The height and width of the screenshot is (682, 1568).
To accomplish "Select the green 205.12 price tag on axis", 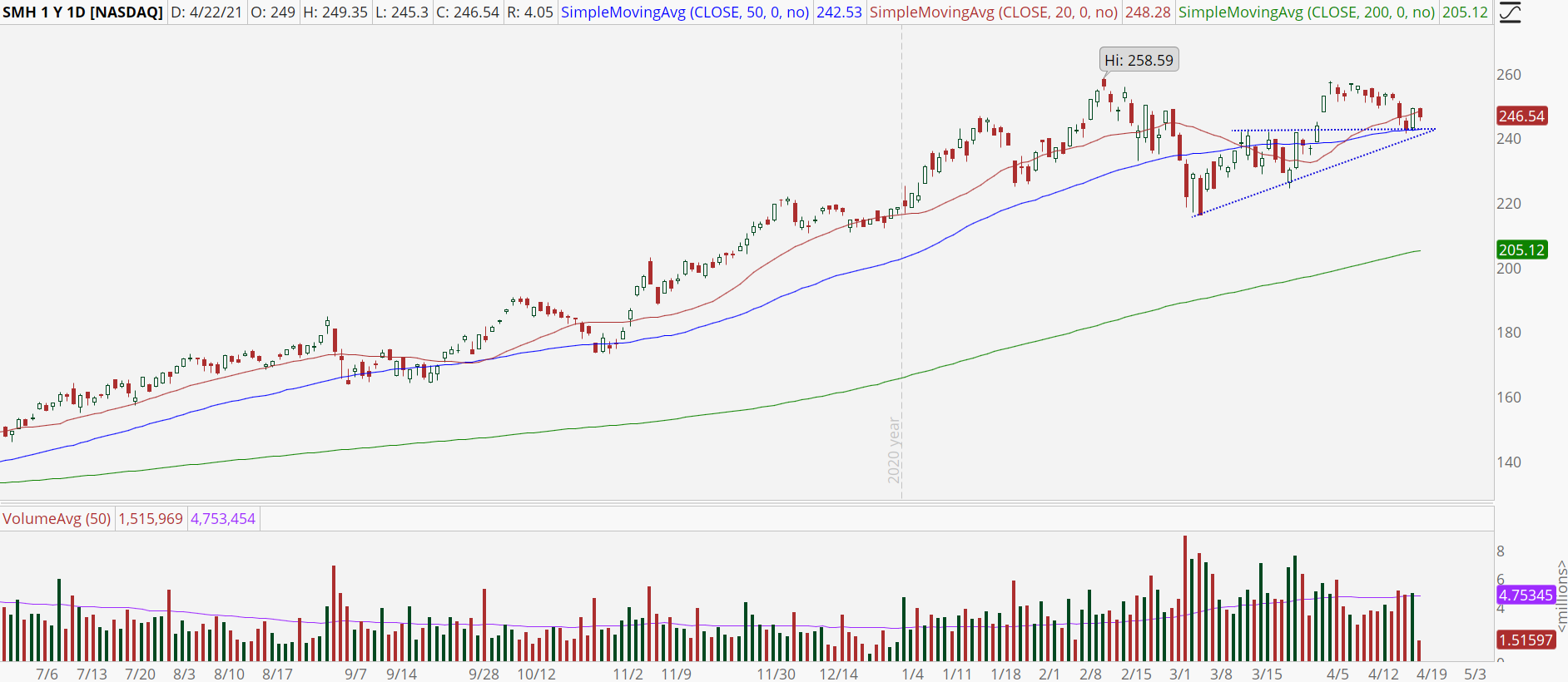I will (1522, 250).
